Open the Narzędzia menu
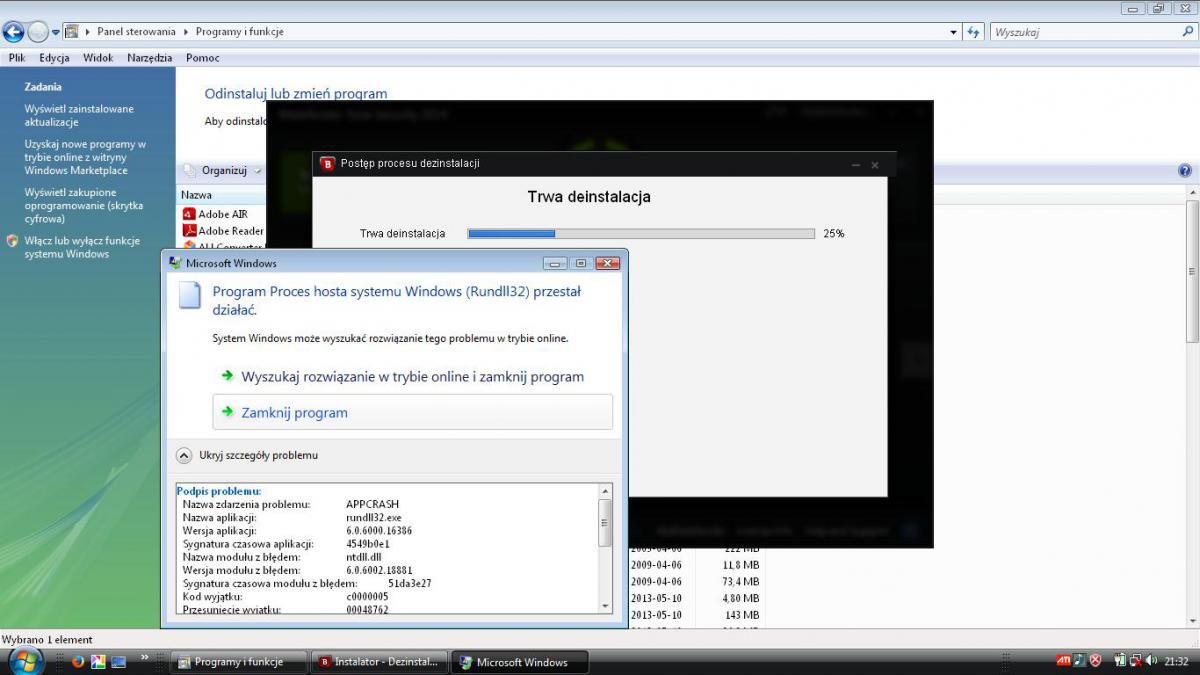Viewport: 1200px width, 675px height. 150,58
